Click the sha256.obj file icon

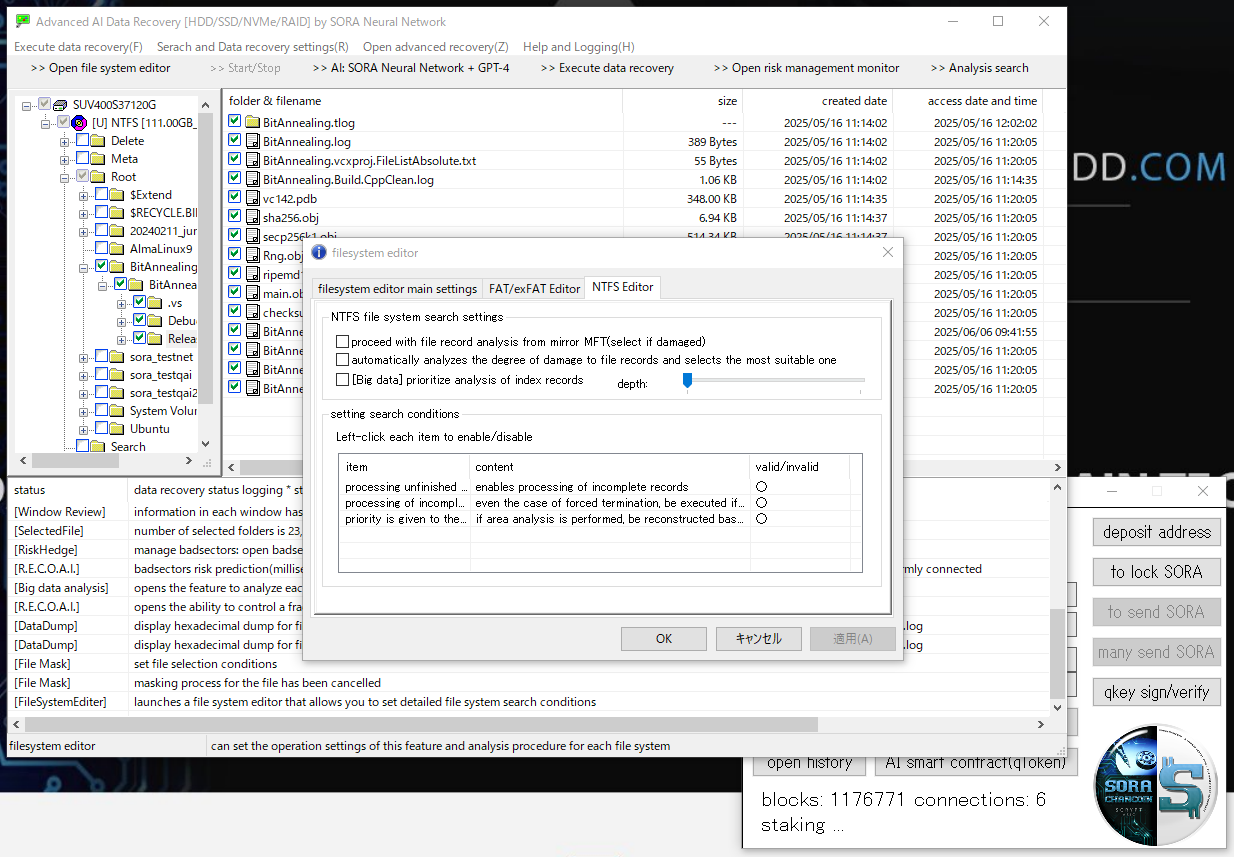pyautogui.click(x=252, y=218)
